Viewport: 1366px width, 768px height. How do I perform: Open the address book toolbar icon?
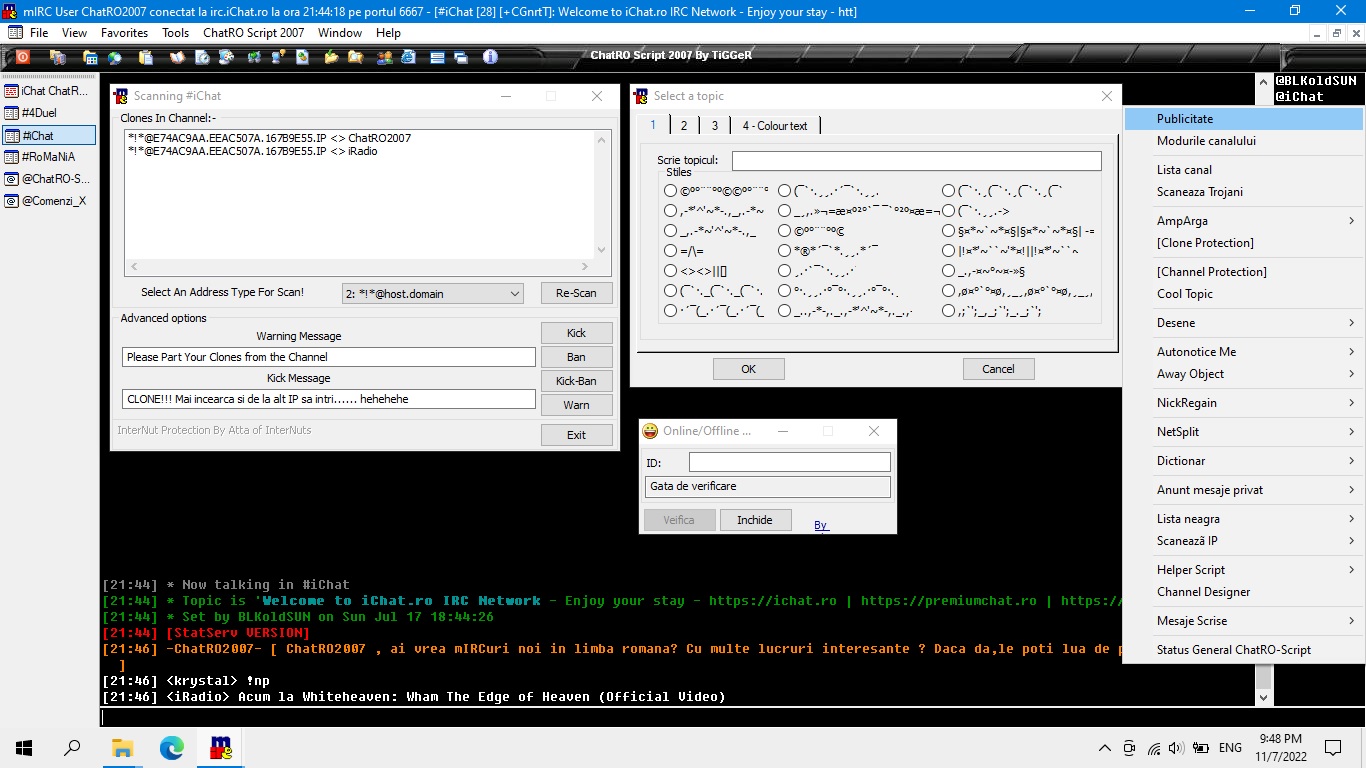click(177, 57)
